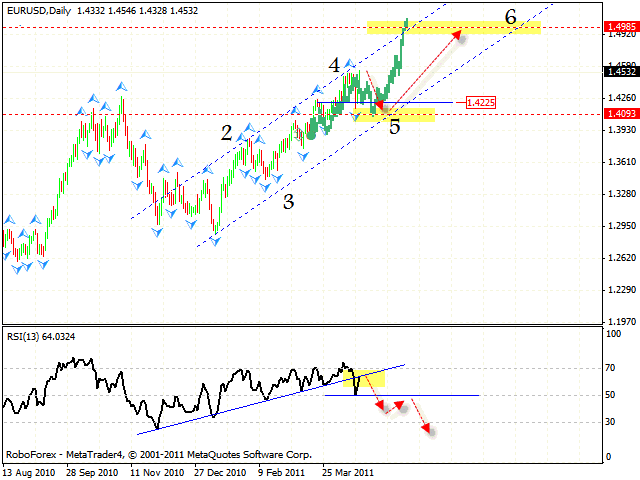Select the 1.4532 current price label
Screen dimensions: 640x480
(x=617, y=71)
